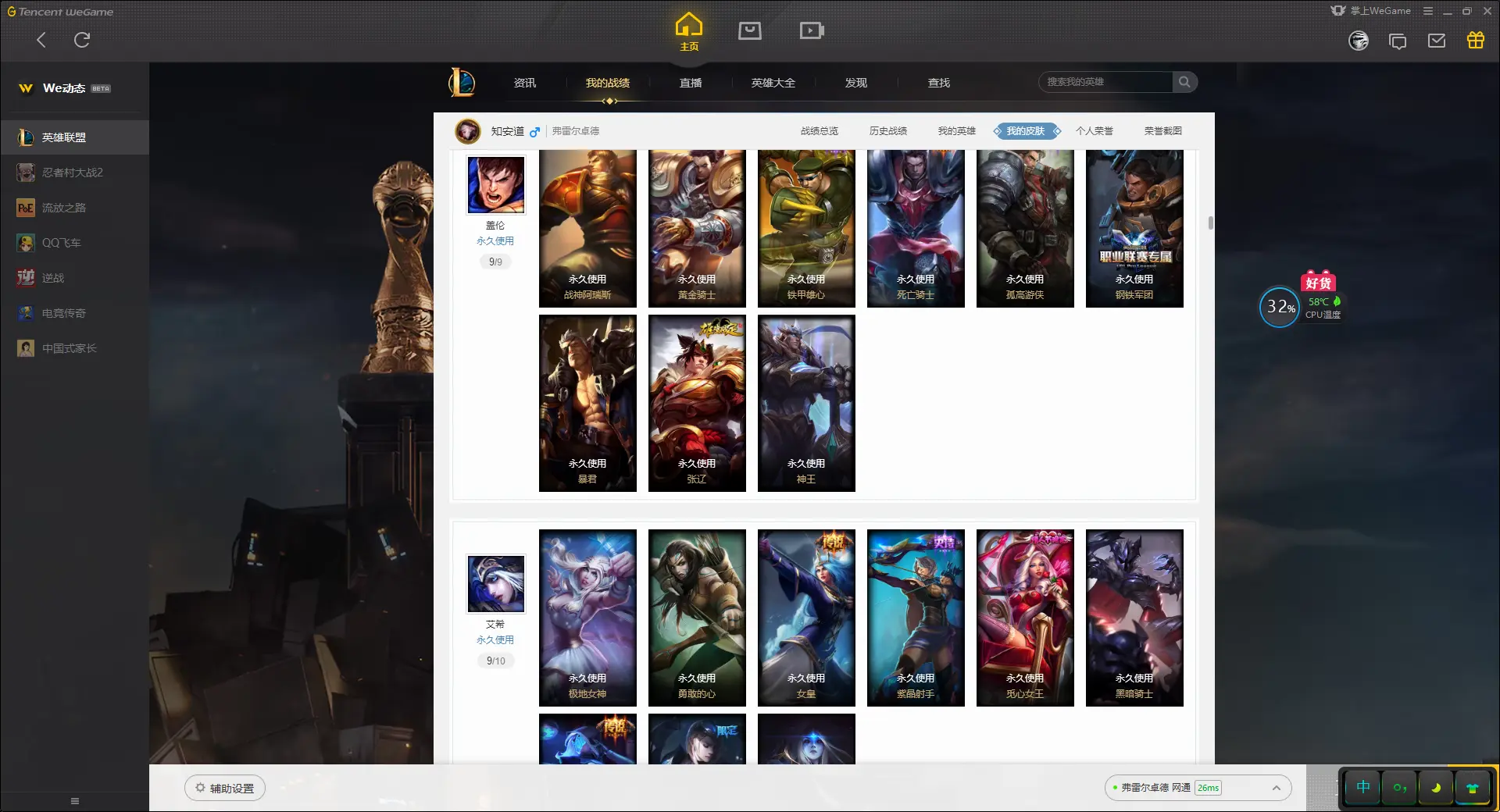Open the 我的战绩 tab
1500x812 pixels.
click(x=608, y=83)
